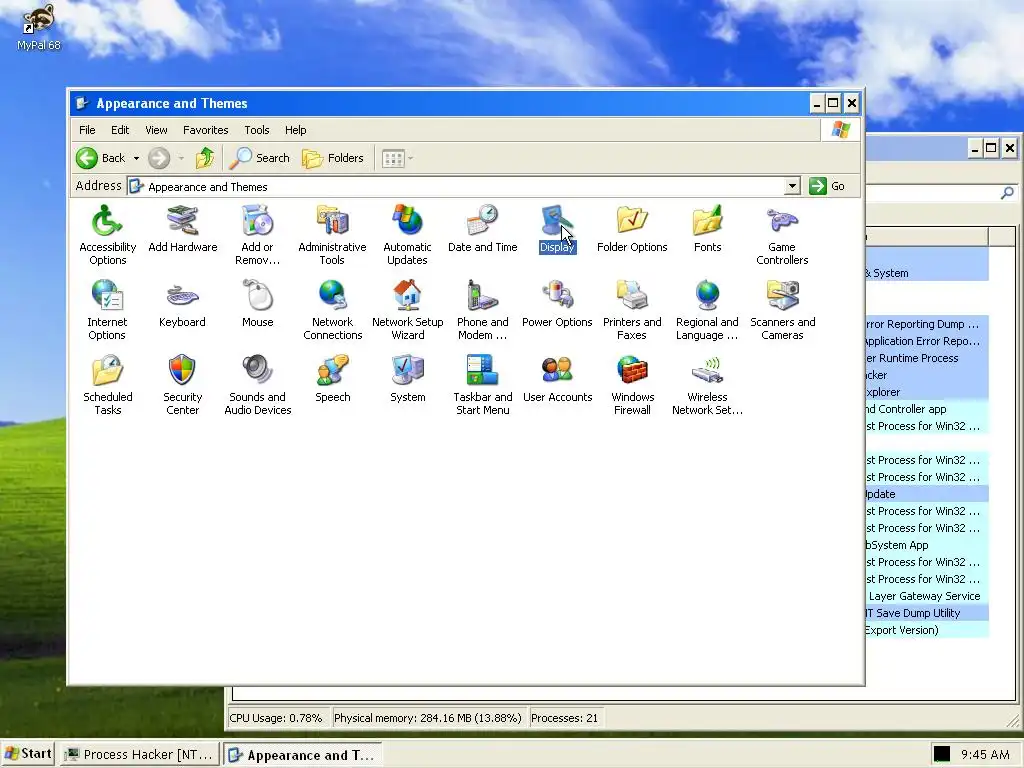
Task: Open the Tools menu
Action: point(257,130)
